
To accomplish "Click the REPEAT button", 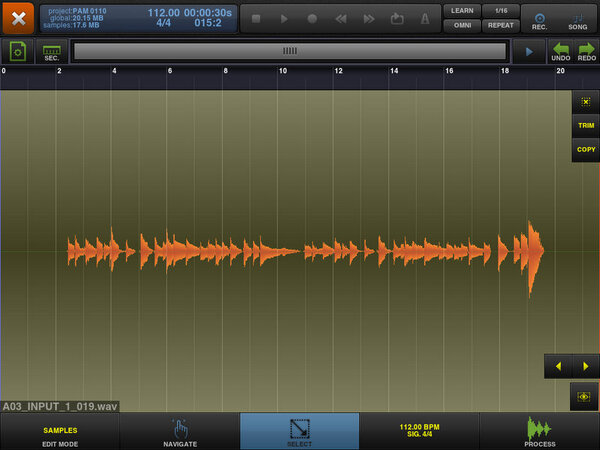I will click(501, 26).
